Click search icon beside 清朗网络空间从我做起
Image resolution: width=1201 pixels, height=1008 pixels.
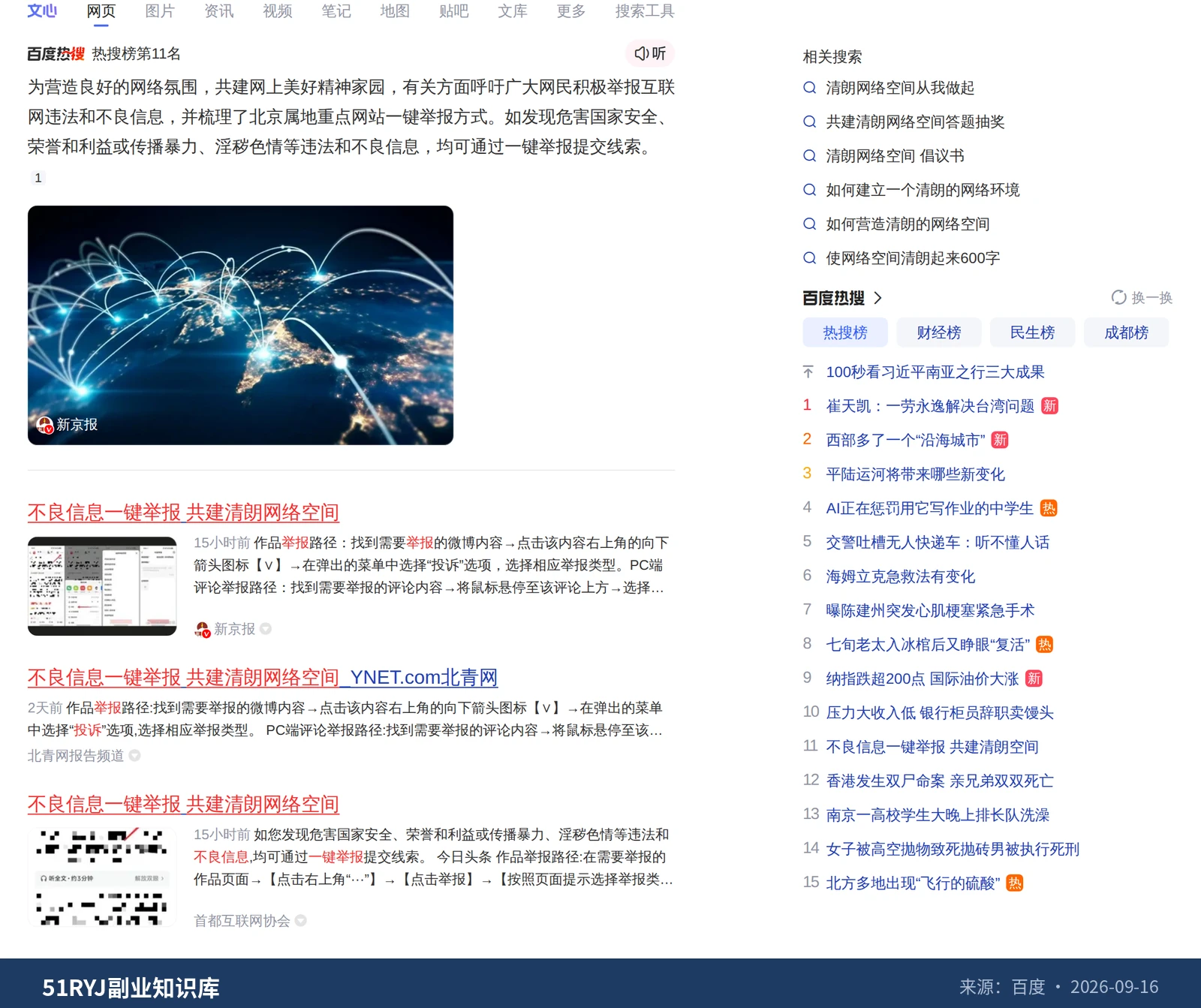(x=810, y=88)
